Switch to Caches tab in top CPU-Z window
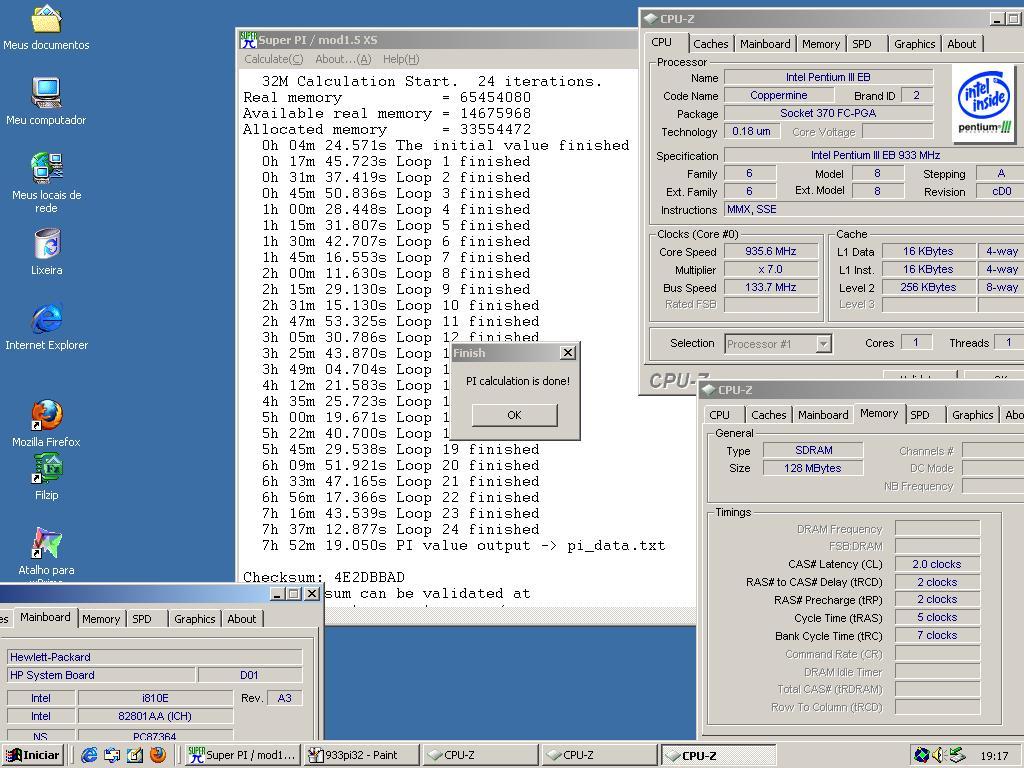Viewport: 1024px width, 768px height. (x=711, y=44)
